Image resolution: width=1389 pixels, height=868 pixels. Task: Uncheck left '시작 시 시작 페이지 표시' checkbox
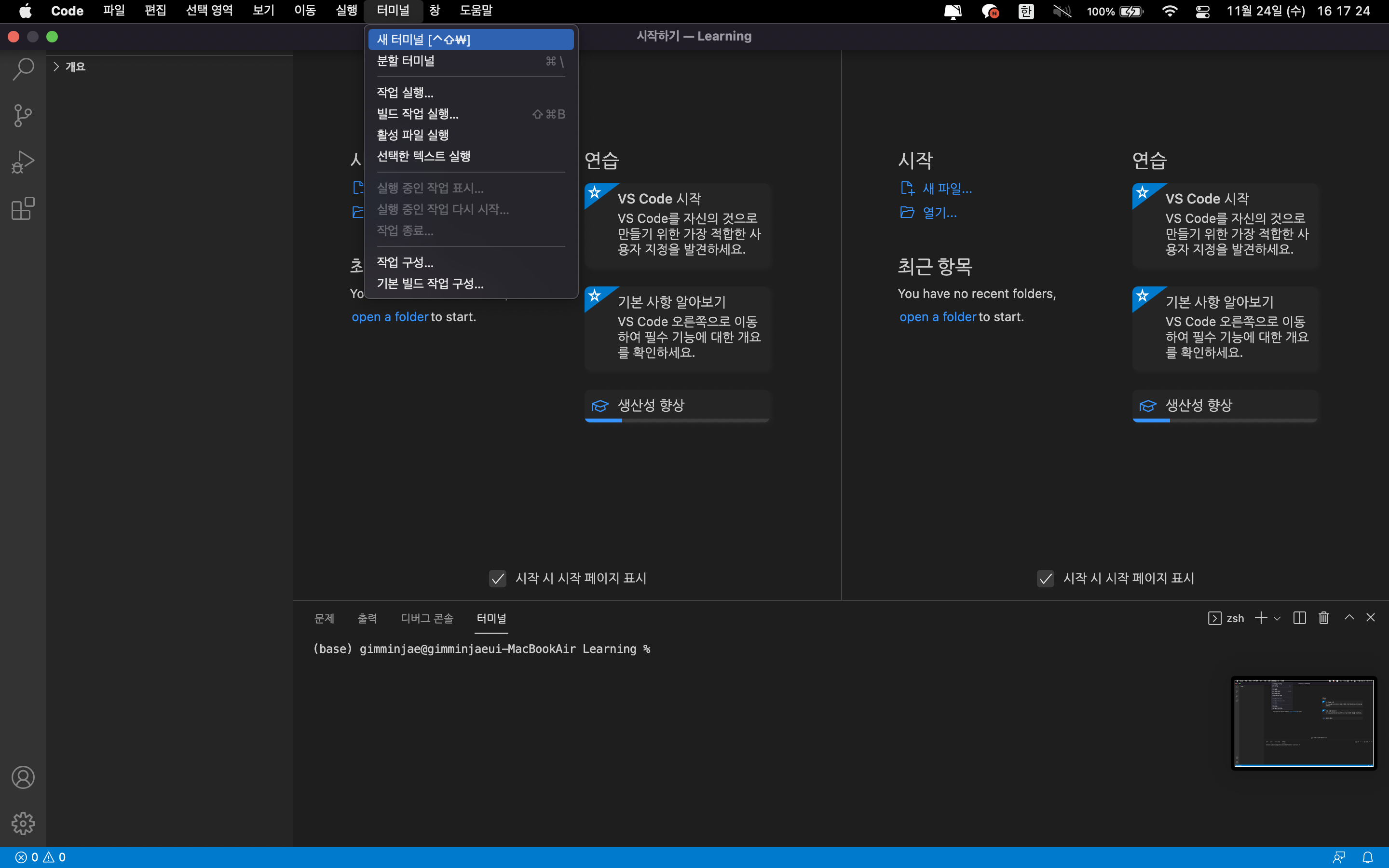[498, 578]
